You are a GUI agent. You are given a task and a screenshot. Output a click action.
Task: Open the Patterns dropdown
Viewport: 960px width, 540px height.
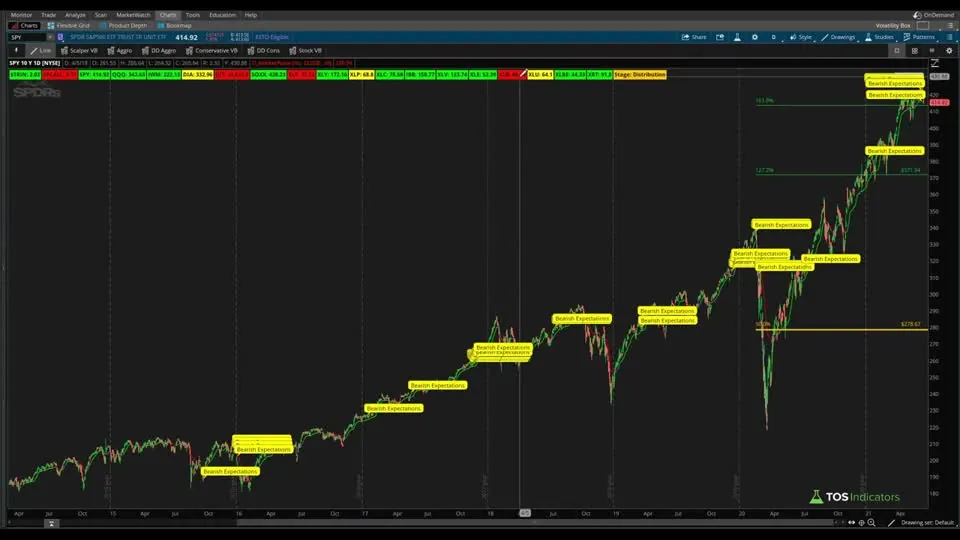click(920, 37)
